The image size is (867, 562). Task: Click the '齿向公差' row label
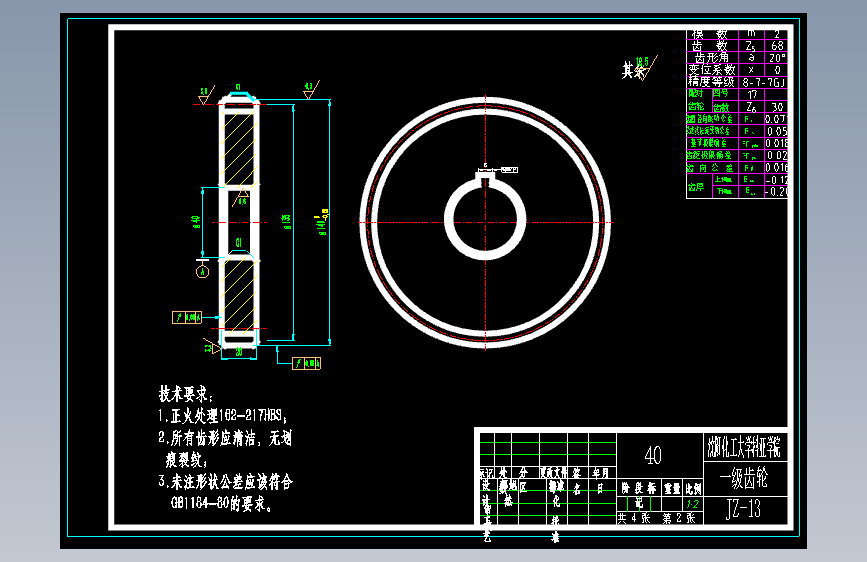tap(711, 168)
